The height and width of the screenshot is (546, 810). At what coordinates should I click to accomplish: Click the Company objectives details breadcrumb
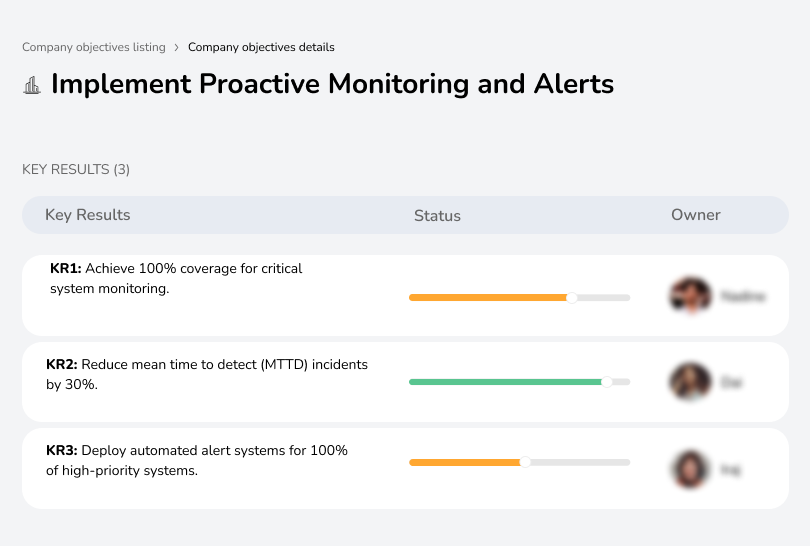pos(261,47)
